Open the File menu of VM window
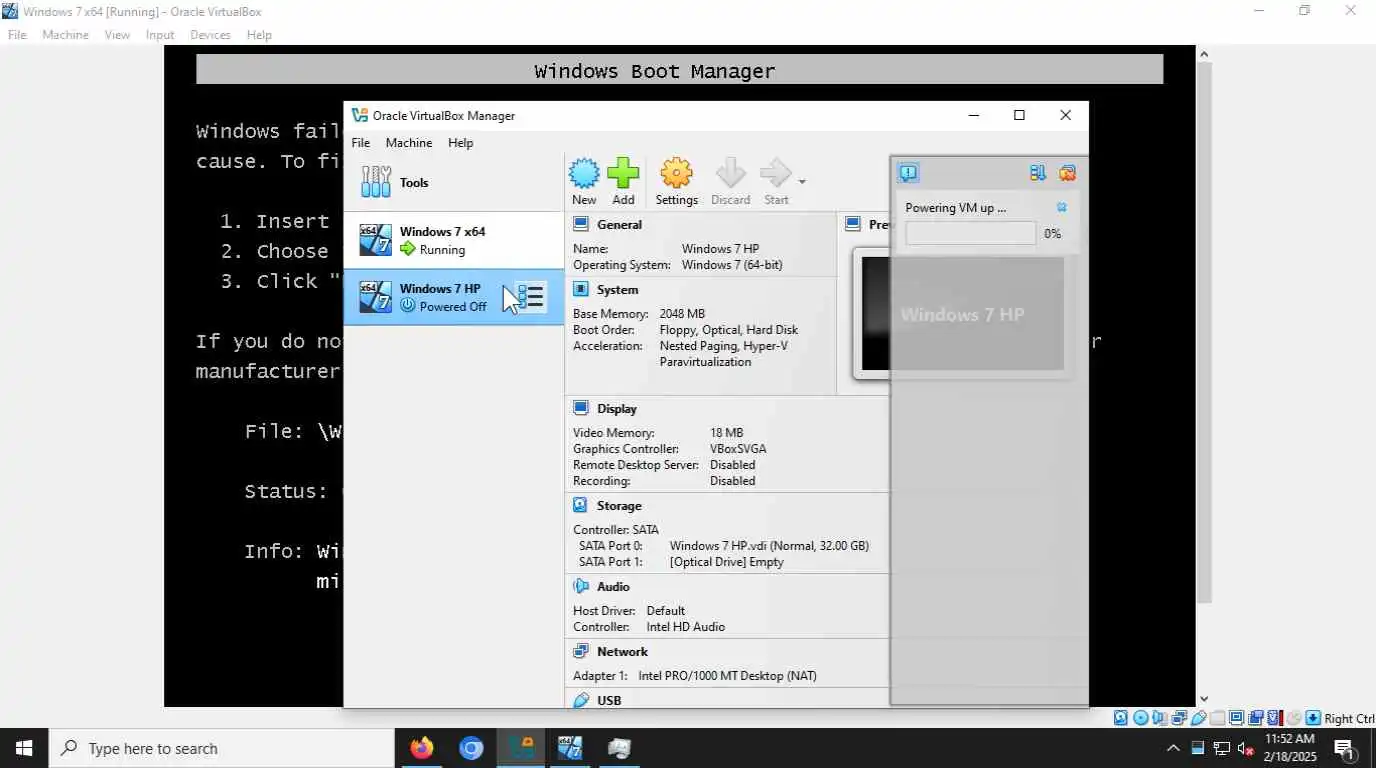 pos(17,35)
